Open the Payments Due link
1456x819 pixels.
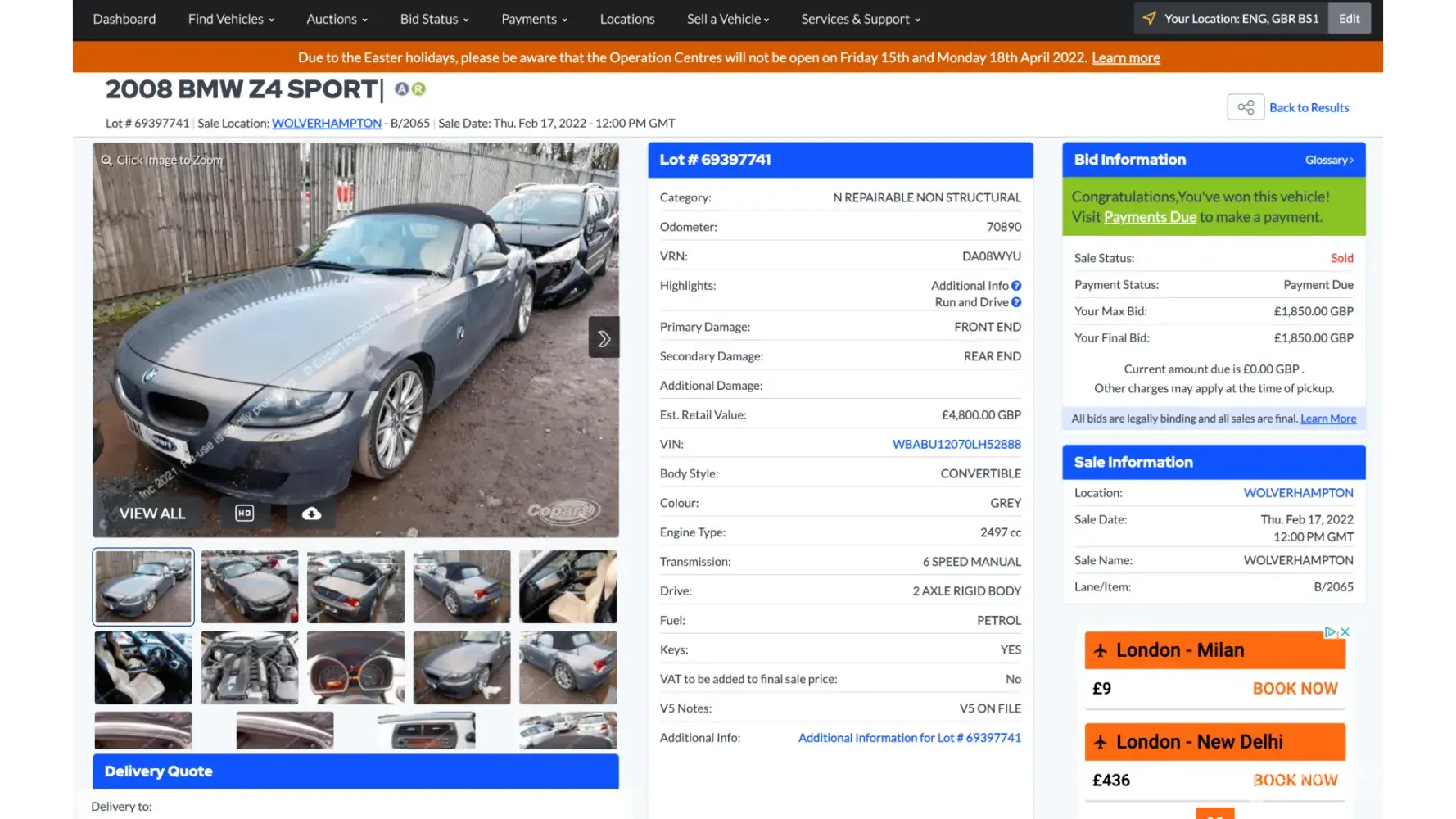tap(1150, 217)
